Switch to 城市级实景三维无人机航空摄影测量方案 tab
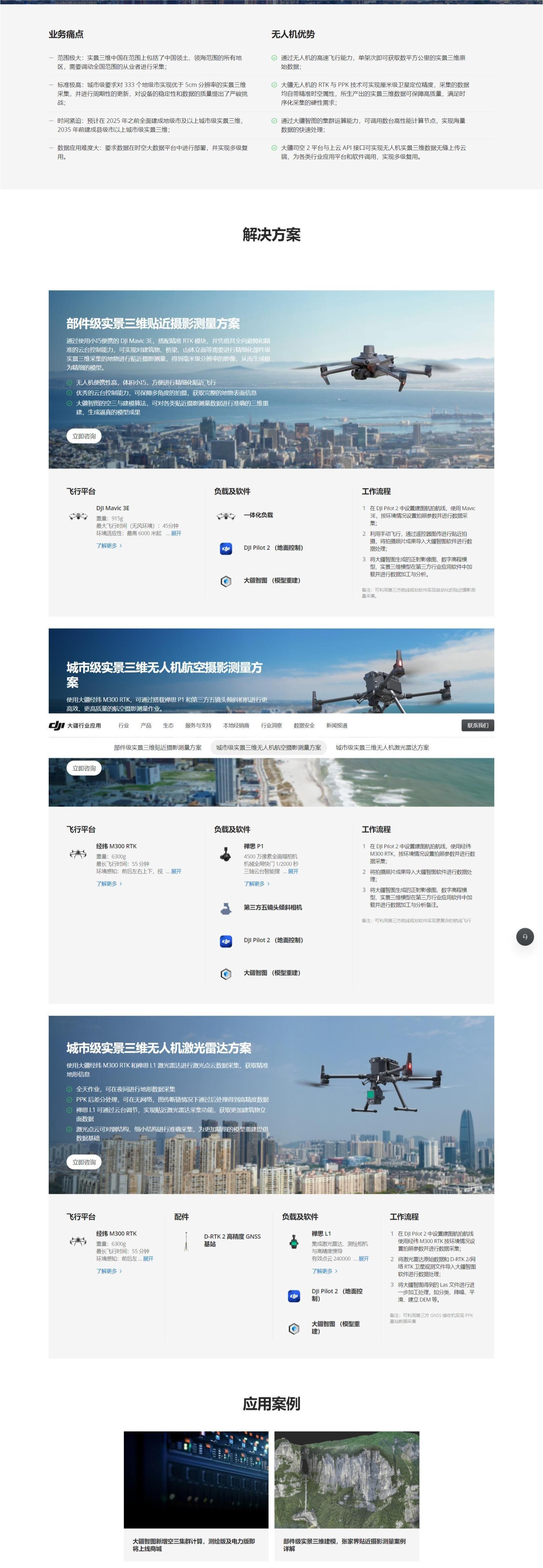543x1568 pixels. tap(269, 747)
